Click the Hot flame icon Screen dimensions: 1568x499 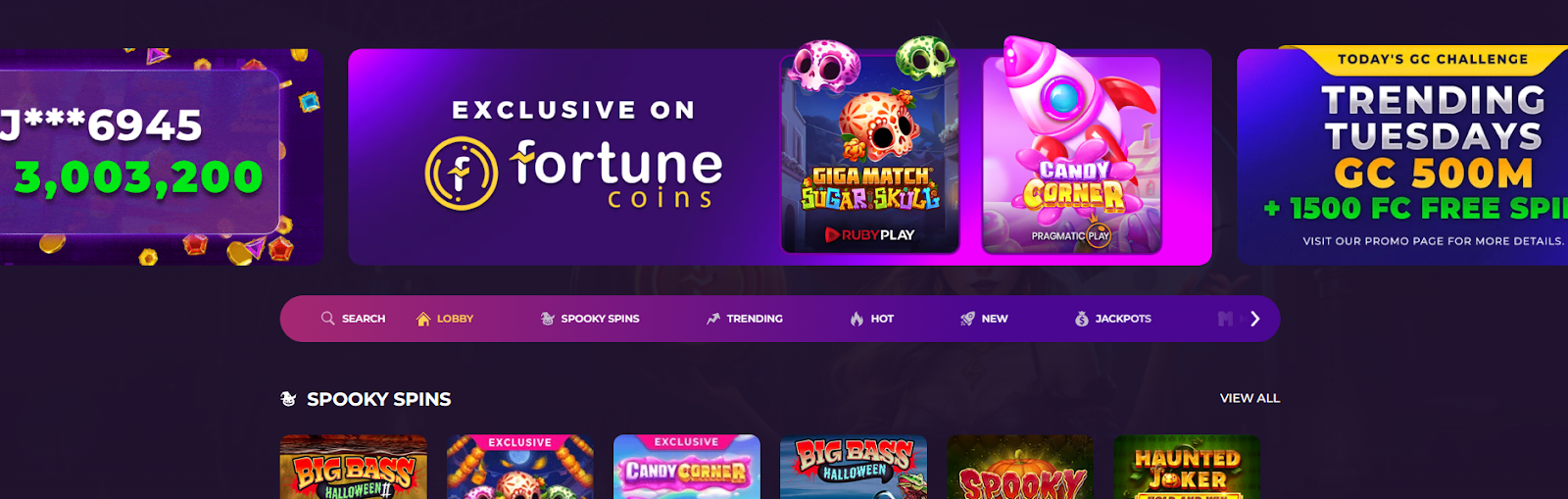[x=857, y=319]
